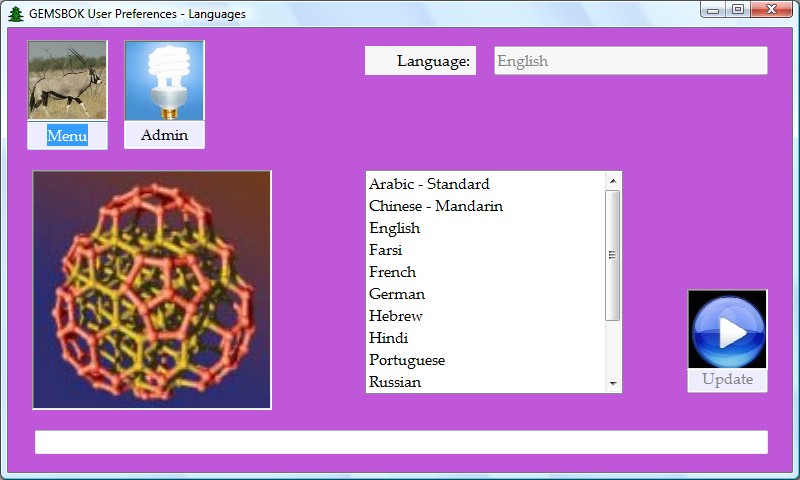Click the language list scrollbar thumb

(613, 255)
